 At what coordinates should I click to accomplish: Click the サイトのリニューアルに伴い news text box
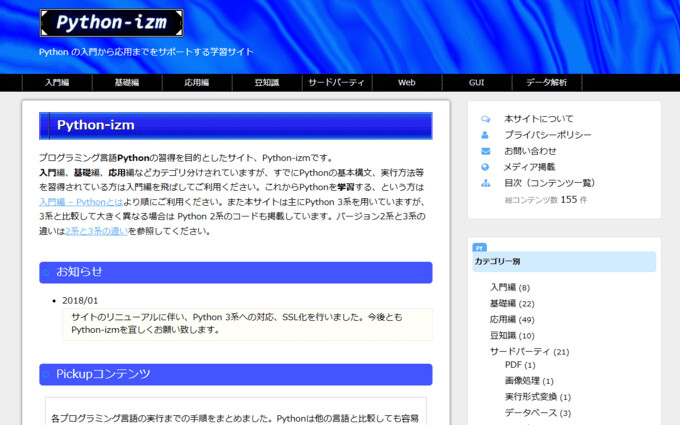tap(247, 324)
